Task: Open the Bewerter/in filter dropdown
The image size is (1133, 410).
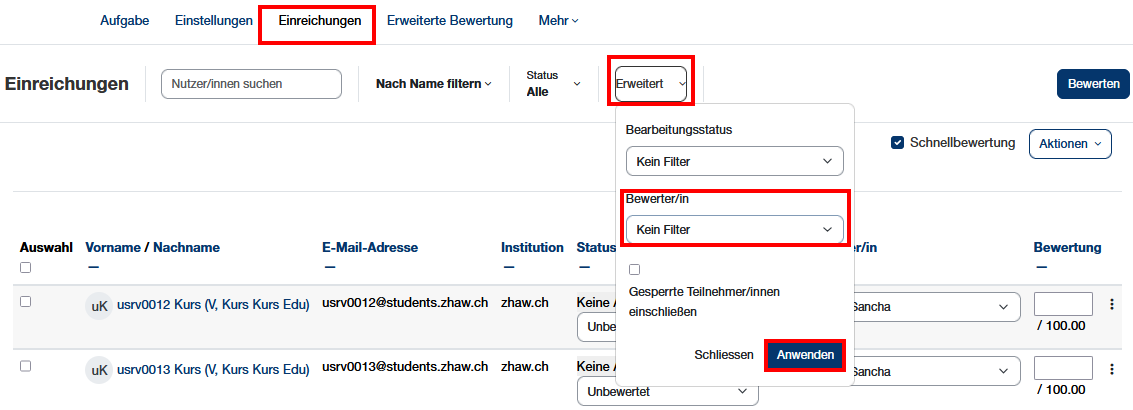Action: click(x=734, y=230)
